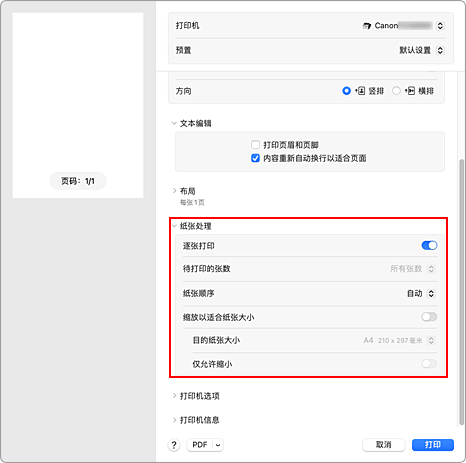Enable 打印页眉和页脚 checkbox
The image size is (466, 463).
(255, 145)
